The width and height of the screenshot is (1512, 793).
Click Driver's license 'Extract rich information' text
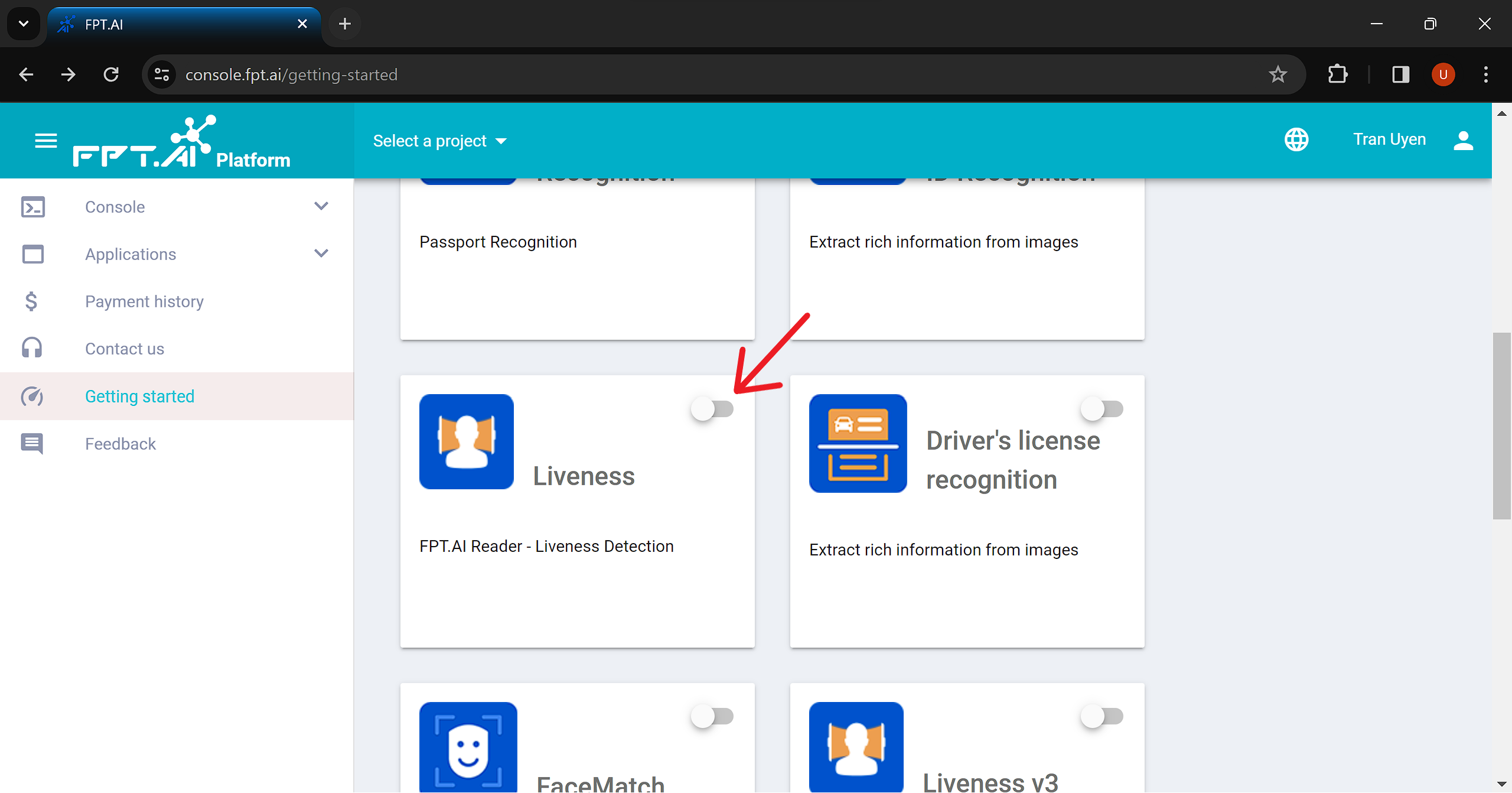943,550
